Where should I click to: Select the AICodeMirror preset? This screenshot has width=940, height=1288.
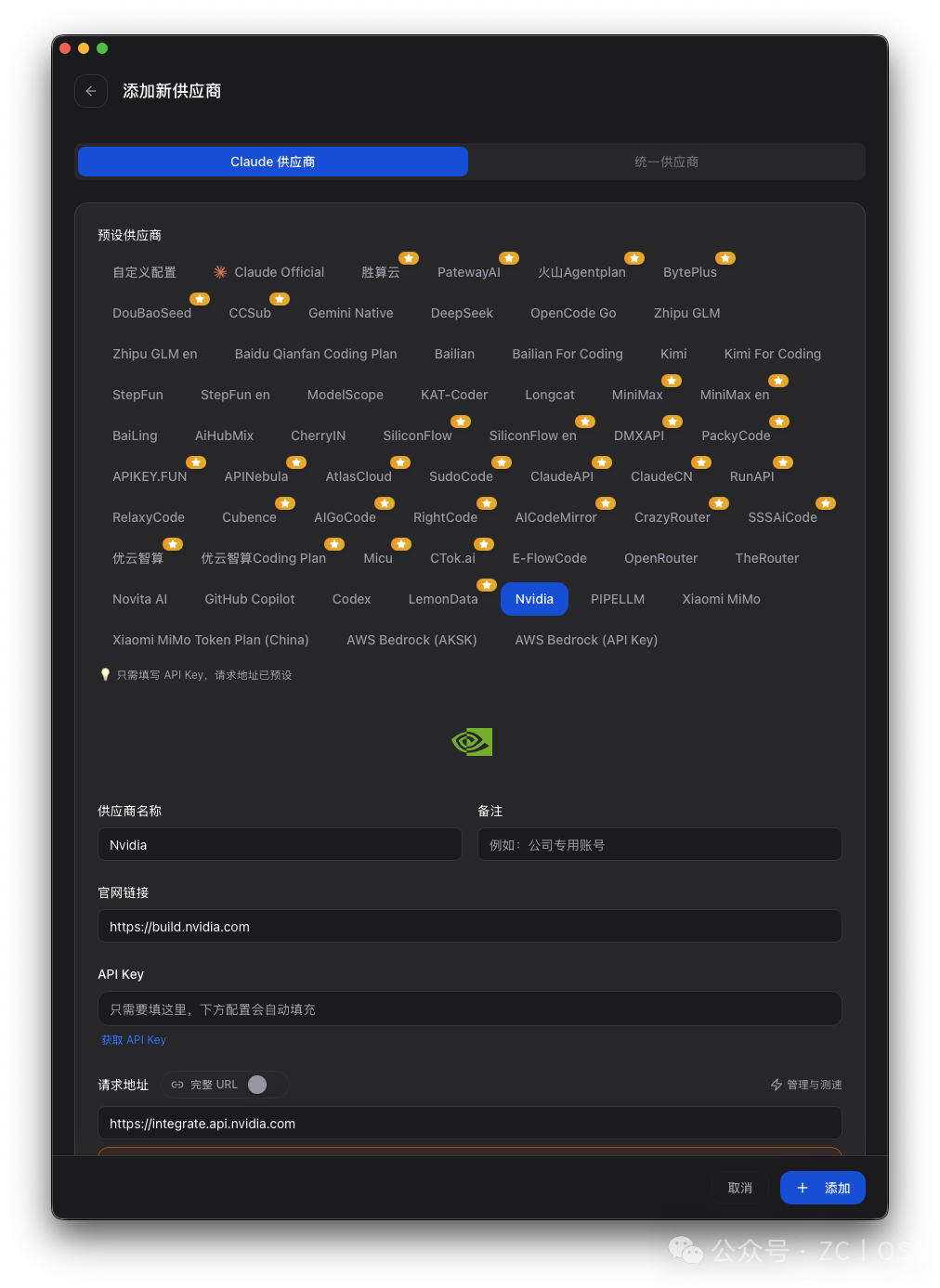(556, 517)
